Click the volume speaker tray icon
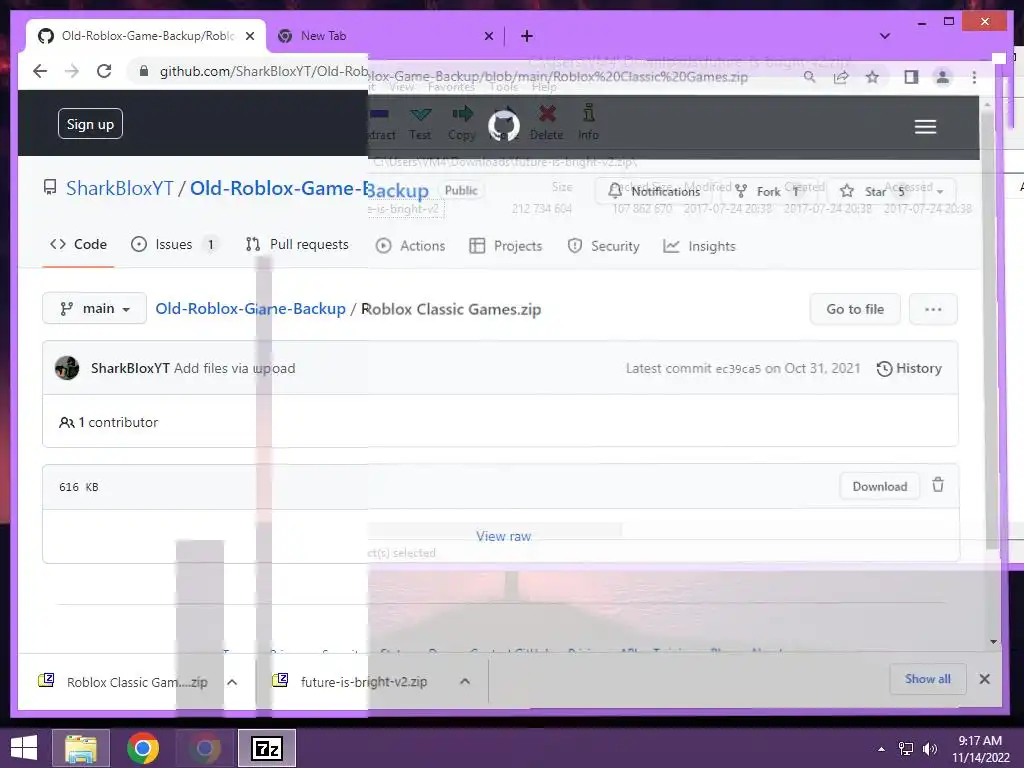The width and height of the screenshot is (1024, 768). pyautogui.click(x=929, y=748)
